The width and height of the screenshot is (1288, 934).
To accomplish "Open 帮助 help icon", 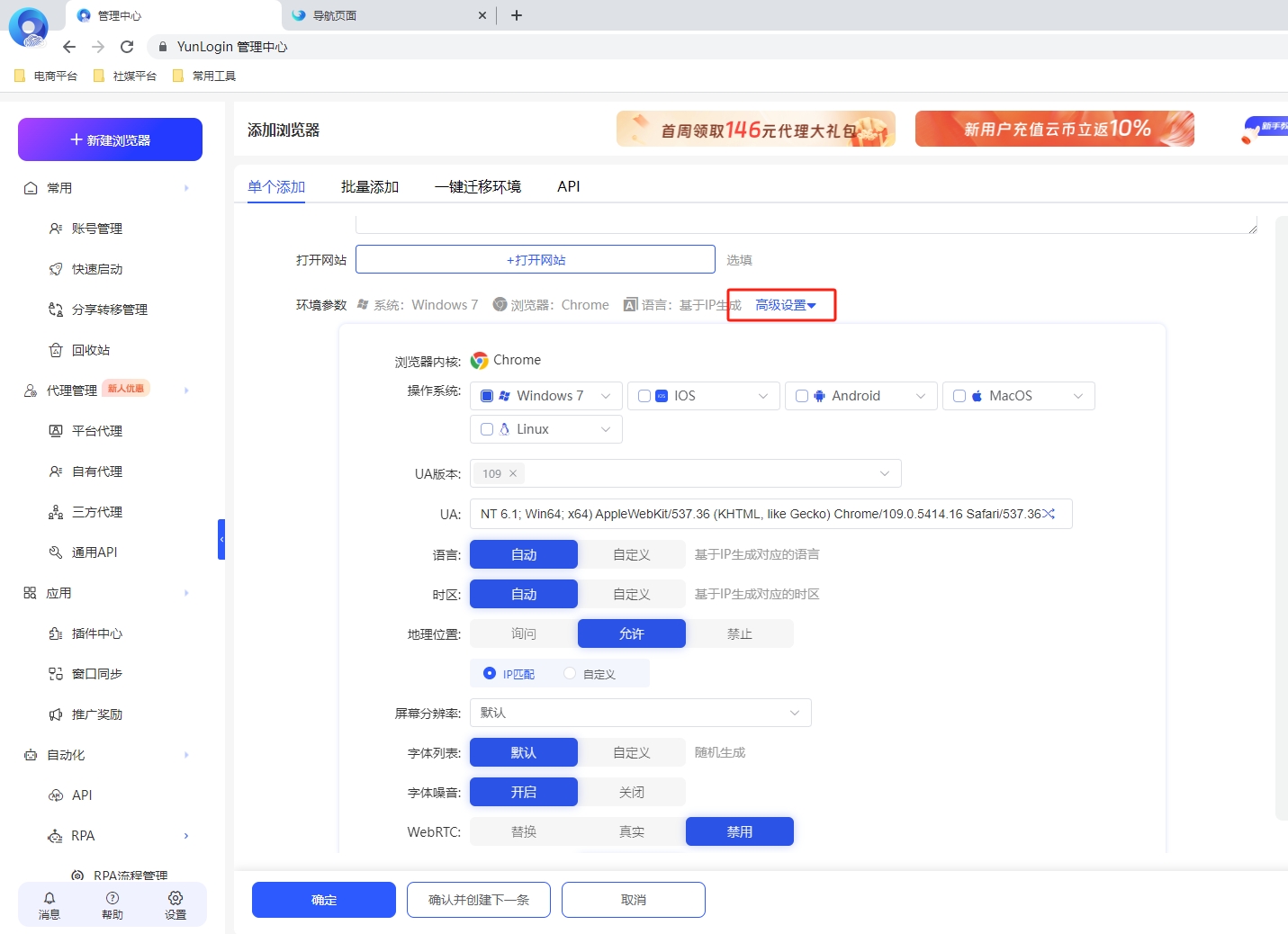I will [x=113, y=905].
